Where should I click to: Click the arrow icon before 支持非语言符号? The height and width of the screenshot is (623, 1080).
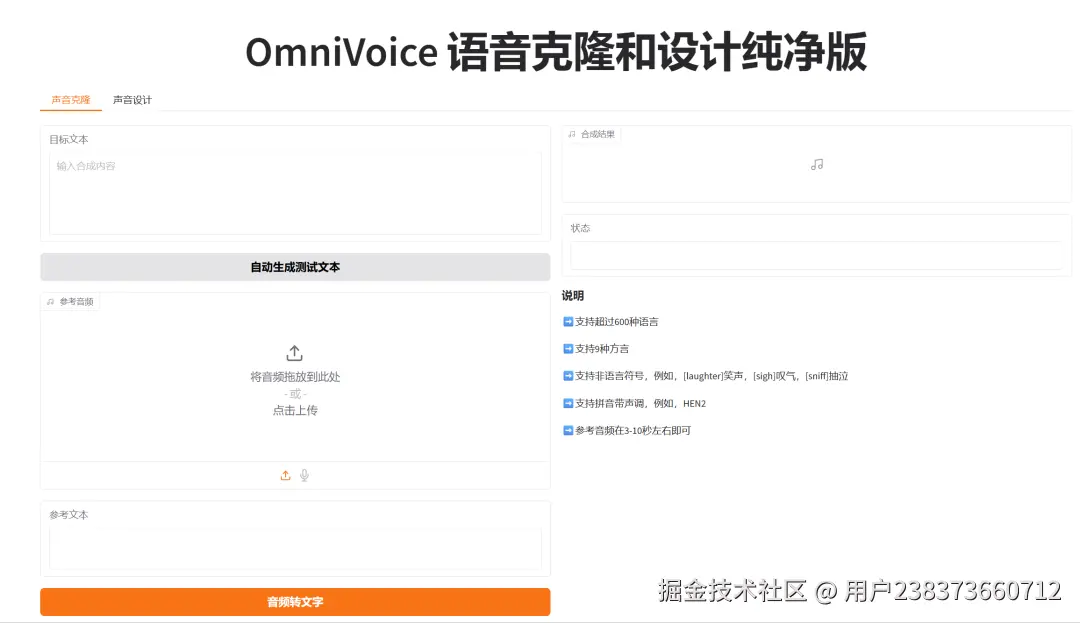(x=568, y=376)
